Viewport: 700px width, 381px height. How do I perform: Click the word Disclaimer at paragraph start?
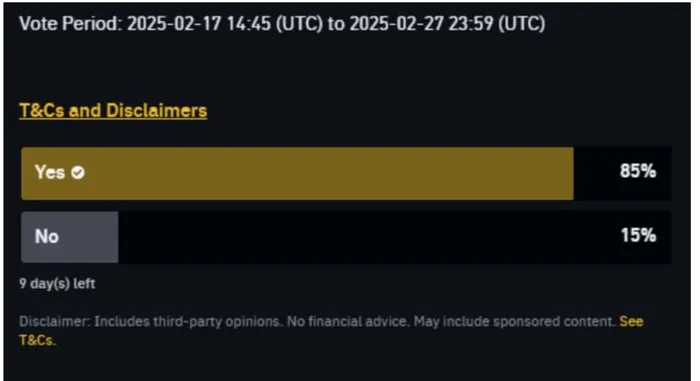(x=54, y=322)
